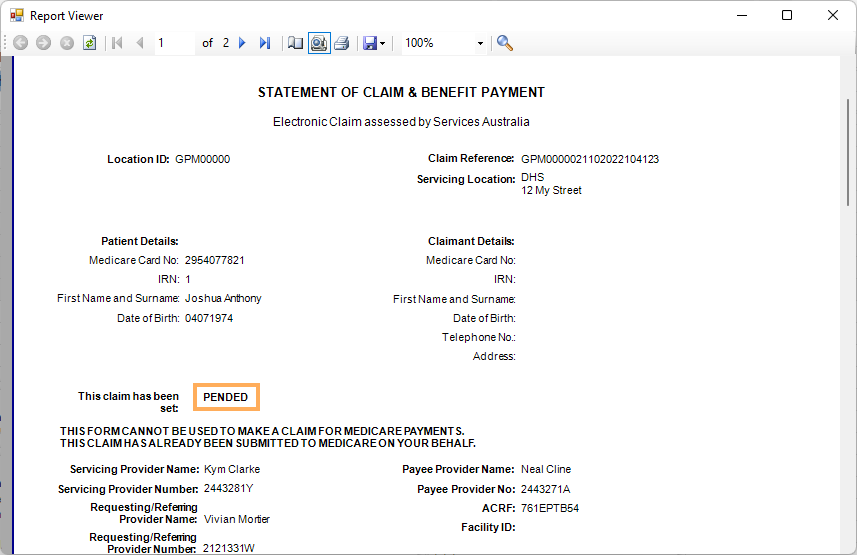The image size is (857, 555).
Task: Click the current page number field
Action: click(174, 43)
